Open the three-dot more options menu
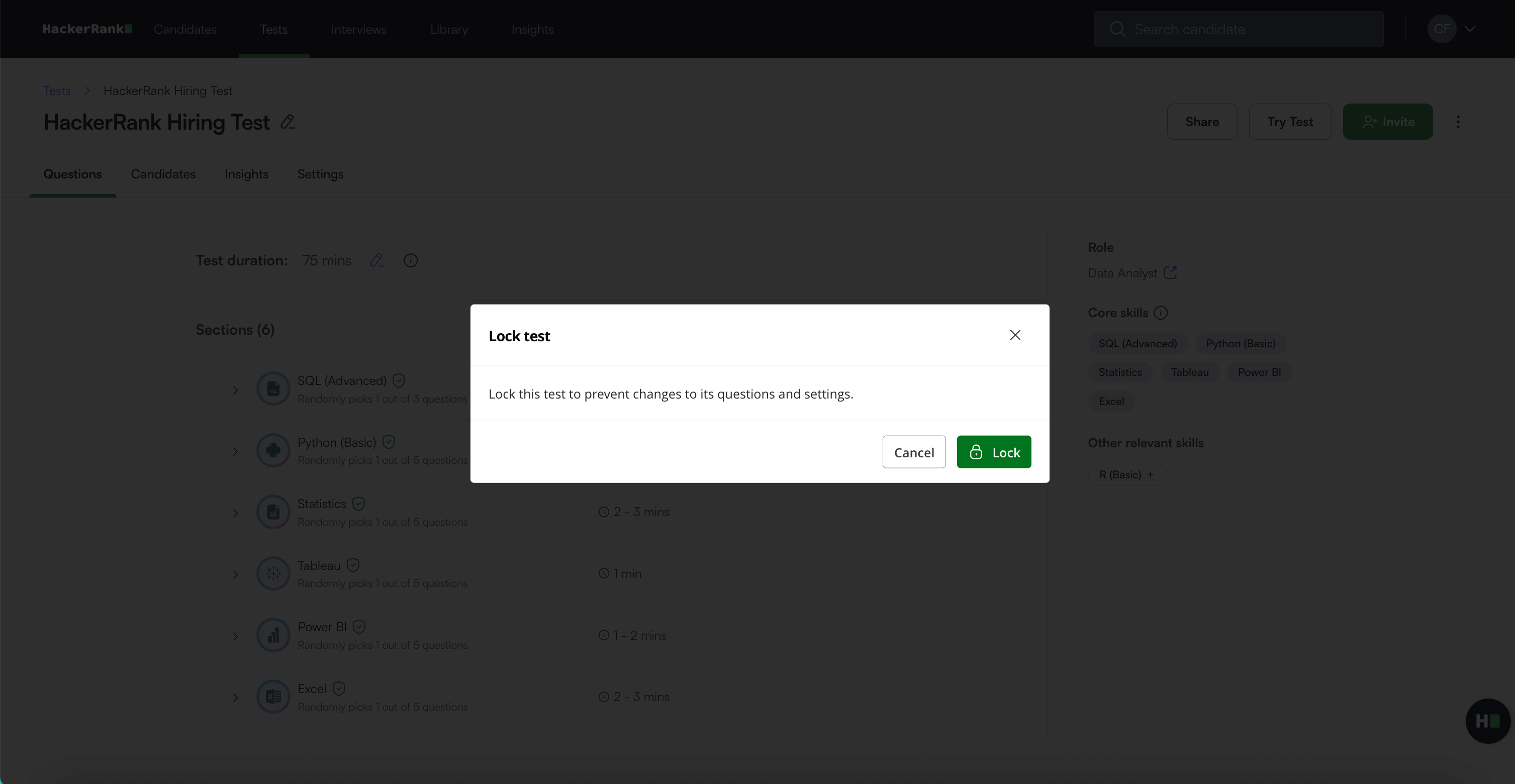Viewport: 1515px width, 784px height. [x=1458, y=122]
